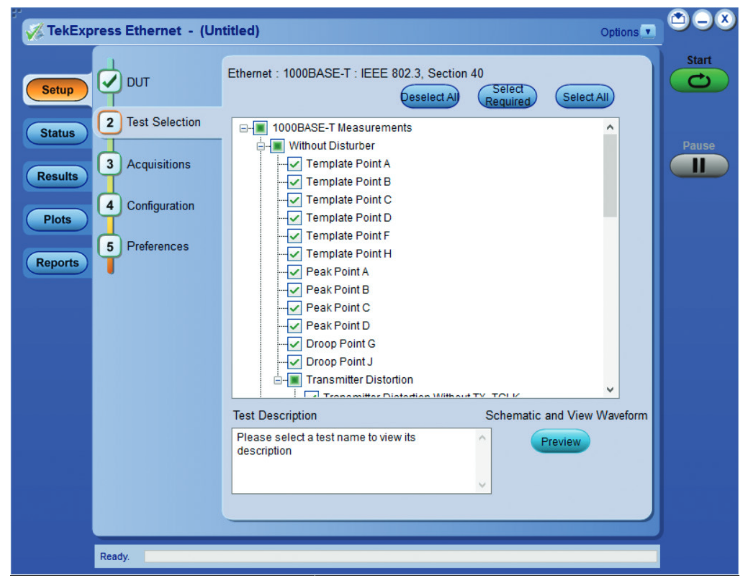Toggle the Peak Point C checkbox
This screenshot has height=582, width=747.
tap(294, 308)
